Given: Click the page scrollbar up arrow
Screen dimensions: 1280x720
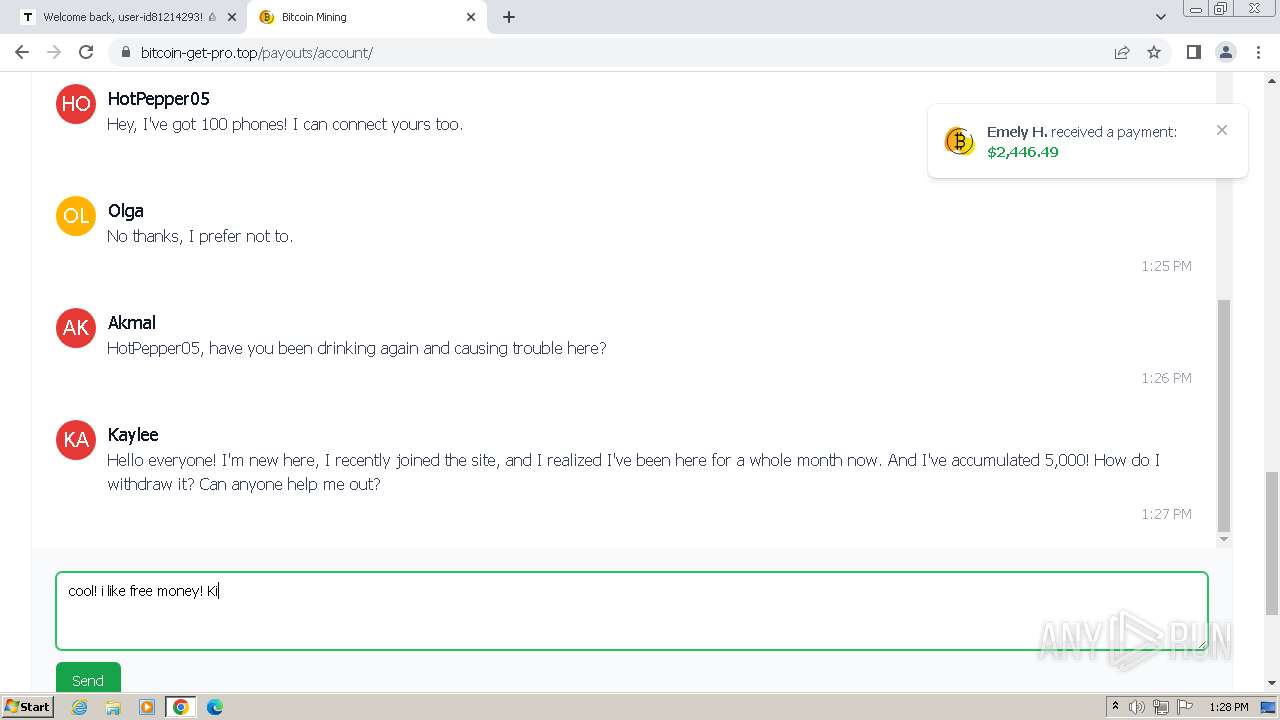Looking at the screenshot, I should [x=1272, y=79].
